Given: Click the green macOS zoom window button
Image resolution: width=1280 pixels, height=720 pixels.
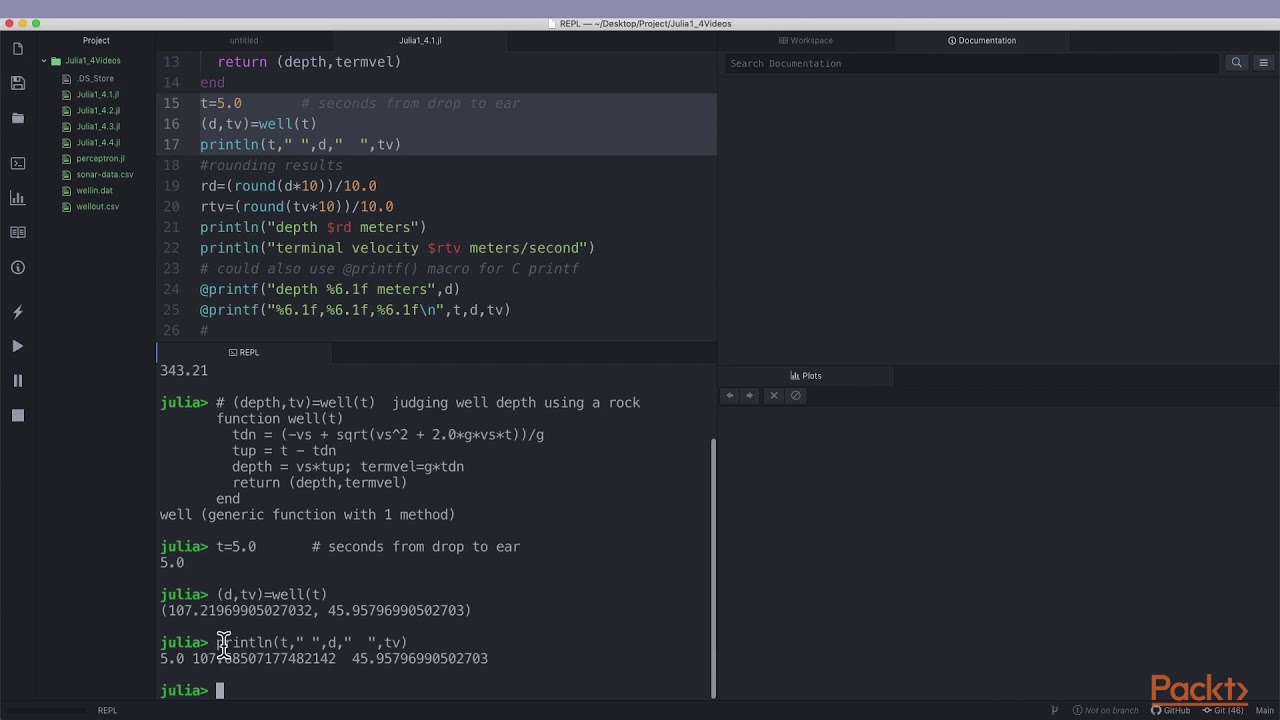Looking at the screenshot, I should click(36, 23).
